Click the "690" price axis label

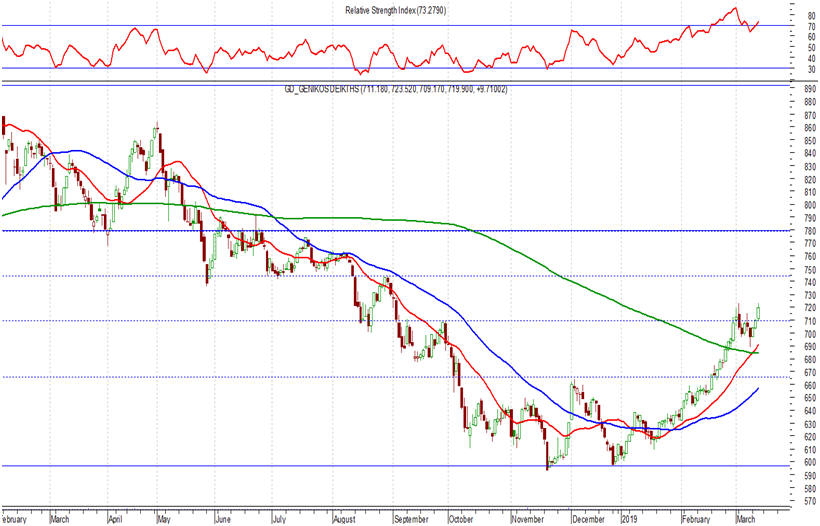pos(810,346)
